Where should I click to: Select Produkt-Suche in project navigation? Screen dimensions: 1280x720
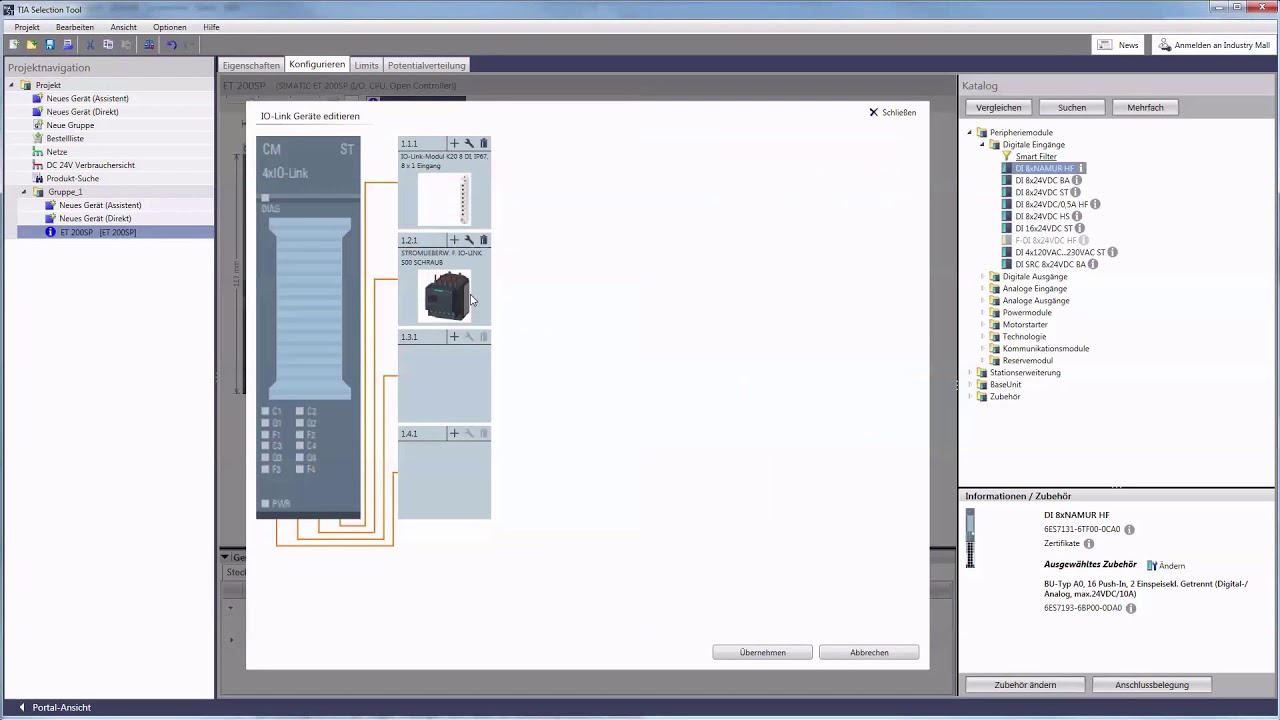[x=72, y=178]
